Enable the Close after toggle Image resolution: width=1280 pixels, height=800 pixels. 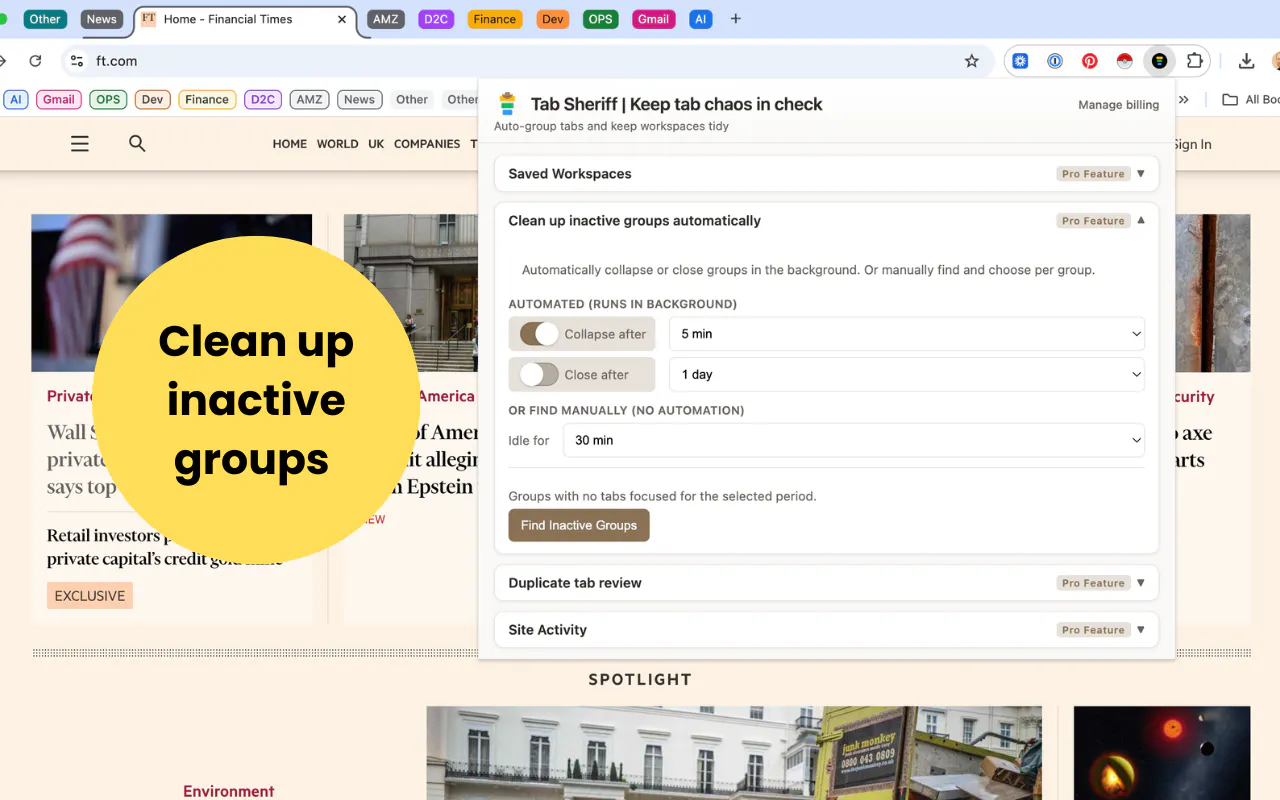pyautogui.click(x=539, y=375)
